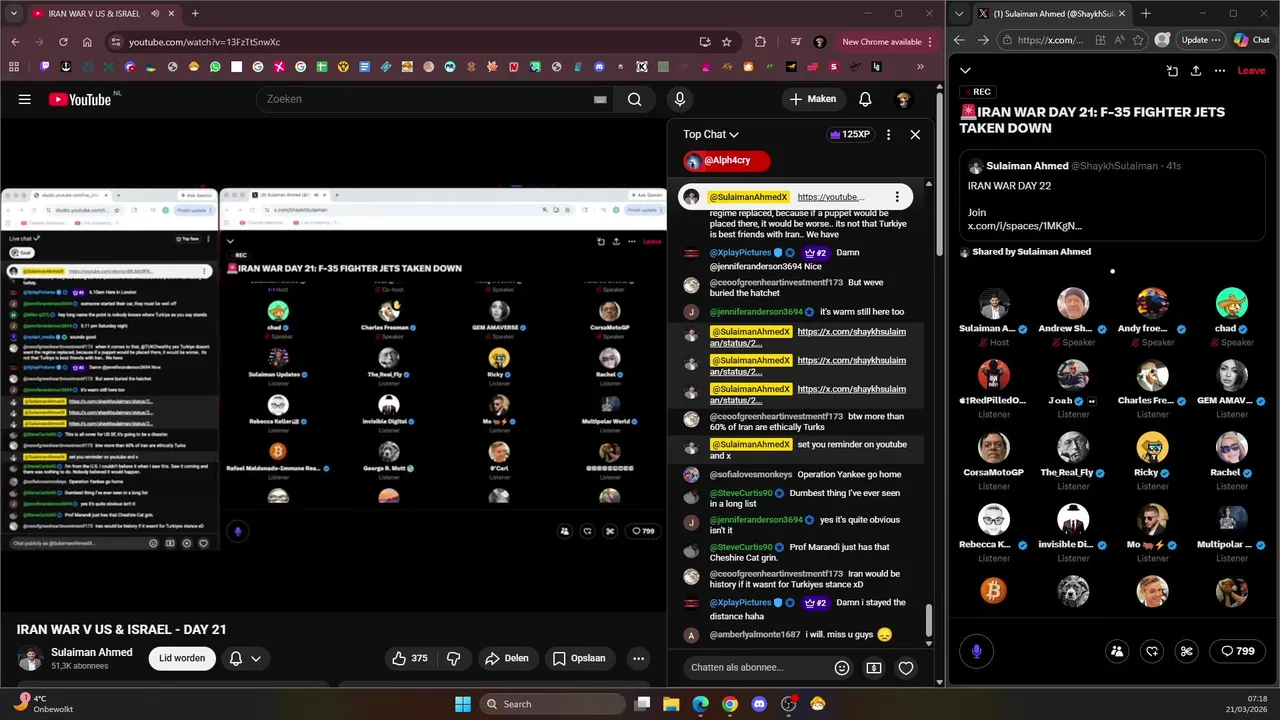
Task: Open Chrome tab search dropdown arrow
Action: [x=14, y=14]
